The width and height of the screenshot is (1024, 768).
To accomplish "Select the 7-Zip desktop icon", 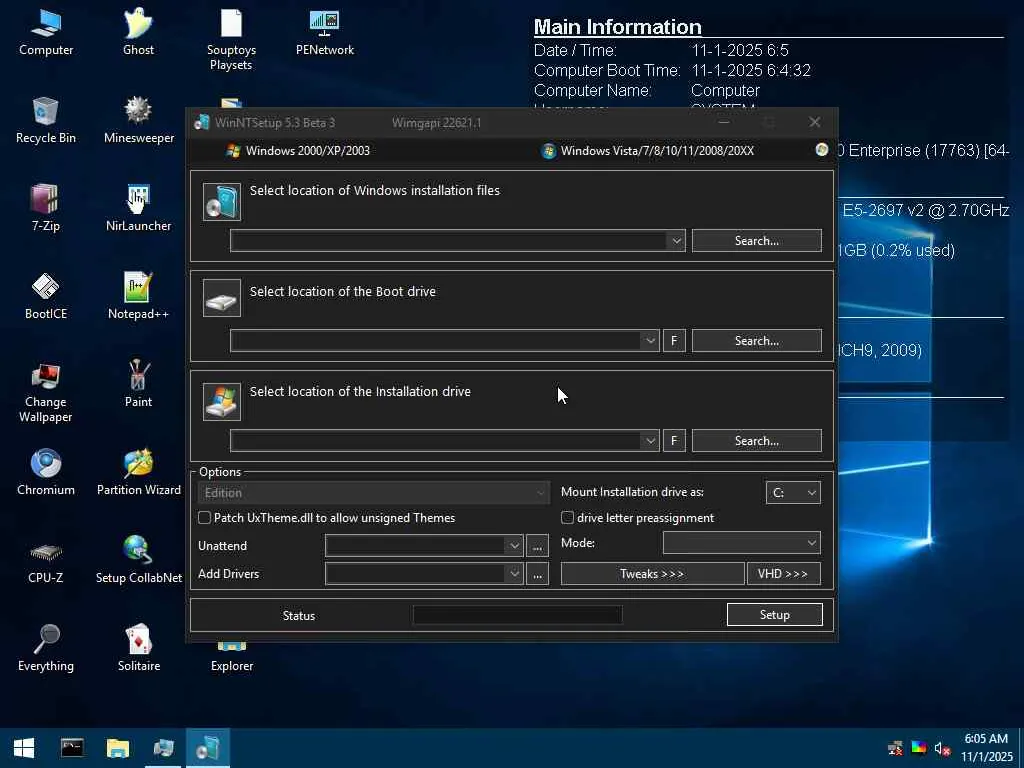I will pyautogui.click(x=46, y=209).
